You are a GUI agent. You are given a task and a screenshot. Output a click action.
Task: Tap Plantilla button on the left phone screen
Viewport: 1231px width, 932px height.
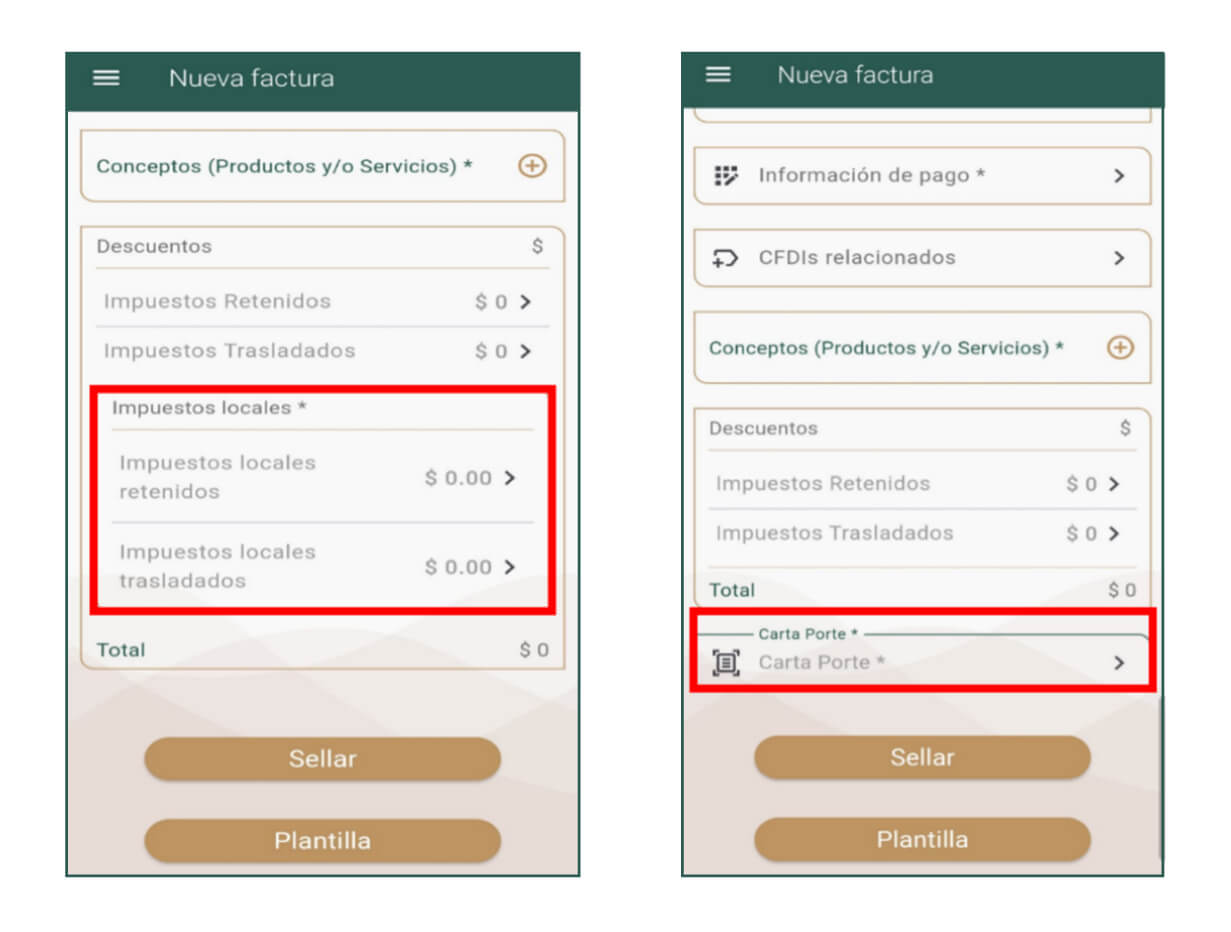pos(322,841)
